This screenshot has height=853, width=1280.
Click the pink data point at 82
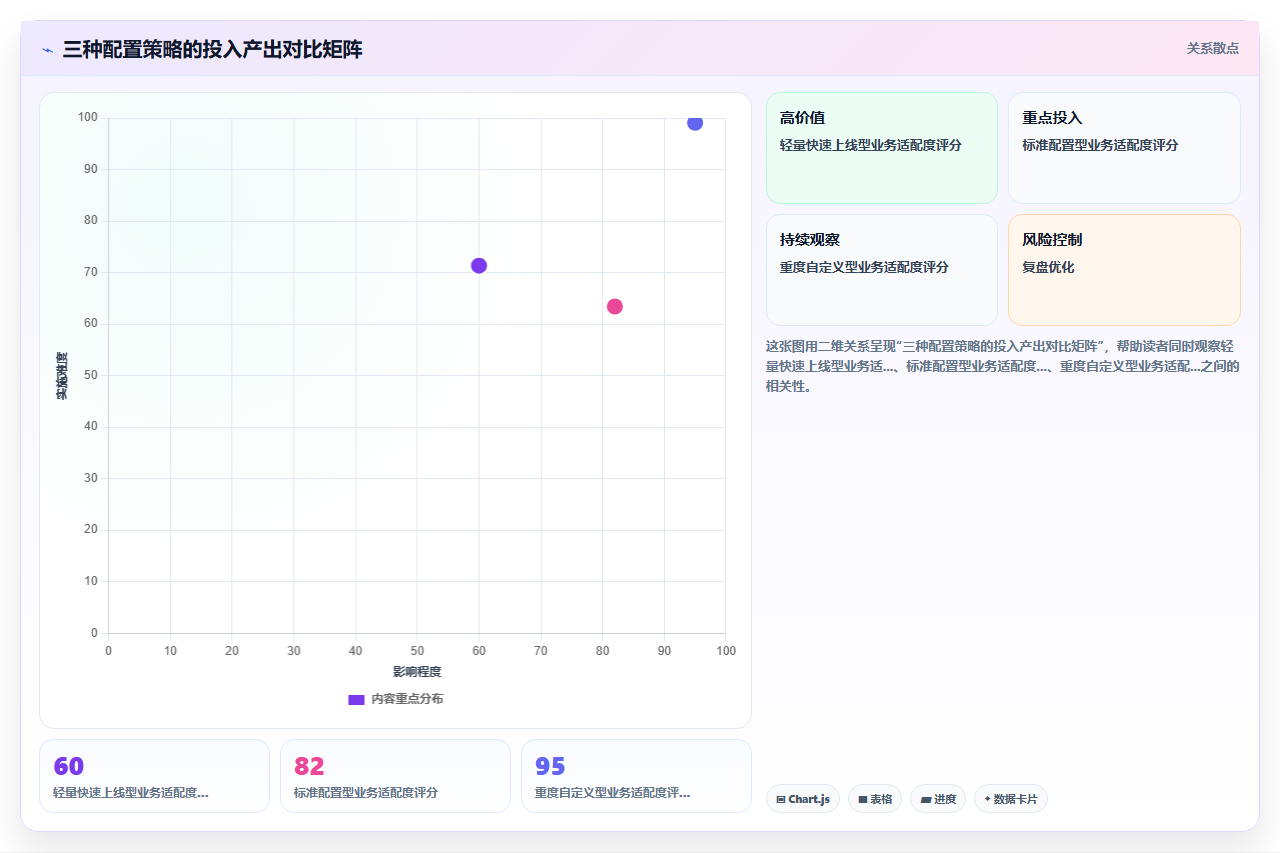615,306
